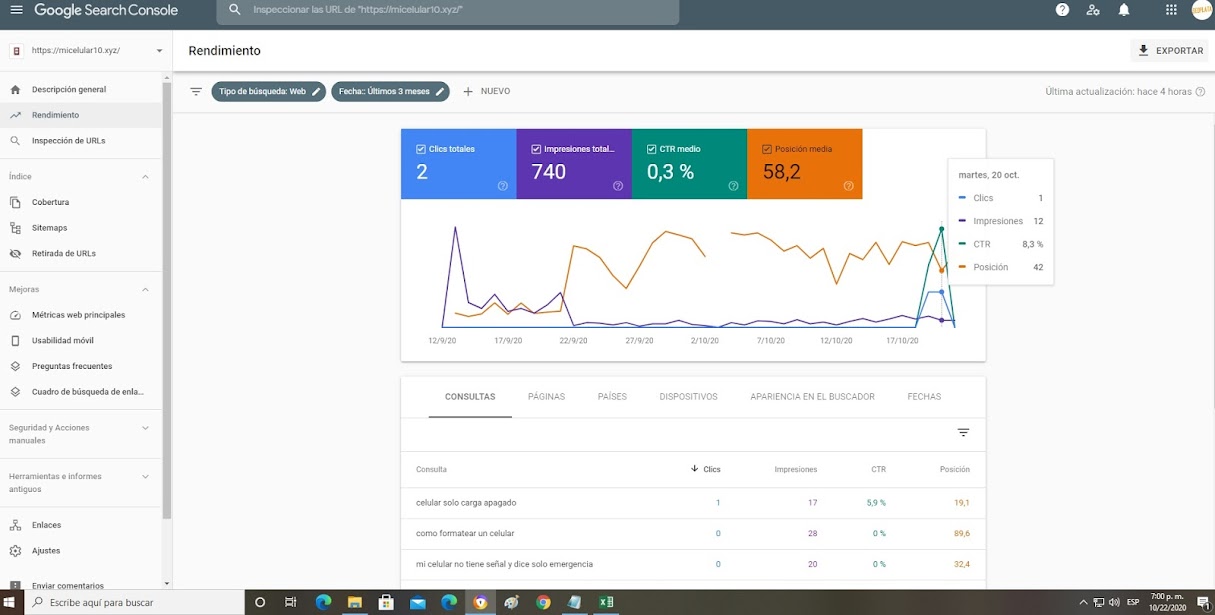The height and width of the screenshot is (615, 1215).
Task: Click the Impresiones totales purple metric card
Action: tap(574, 164)
